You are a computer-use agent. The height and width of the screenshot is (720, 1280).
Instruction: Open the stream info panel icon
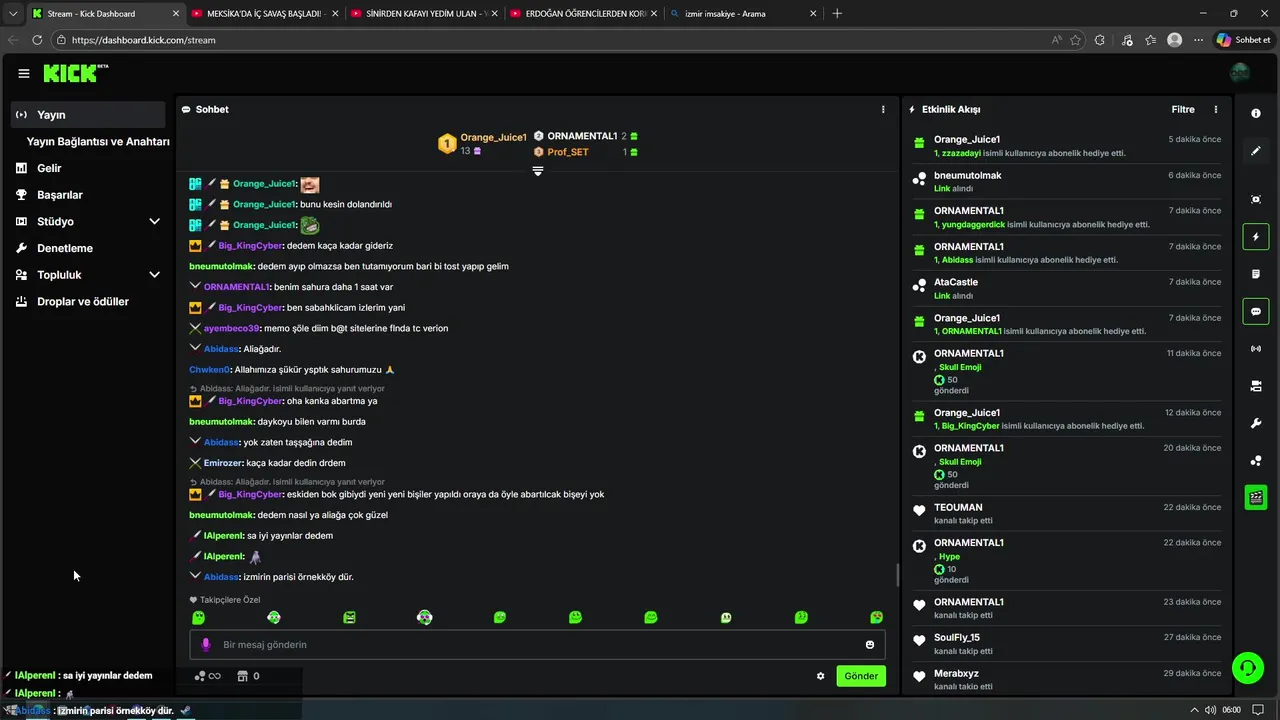1256,114
